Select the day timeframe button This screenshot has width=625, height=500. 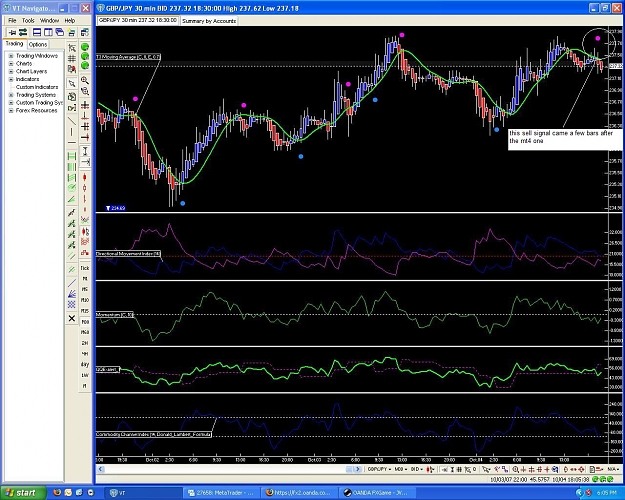85,364
